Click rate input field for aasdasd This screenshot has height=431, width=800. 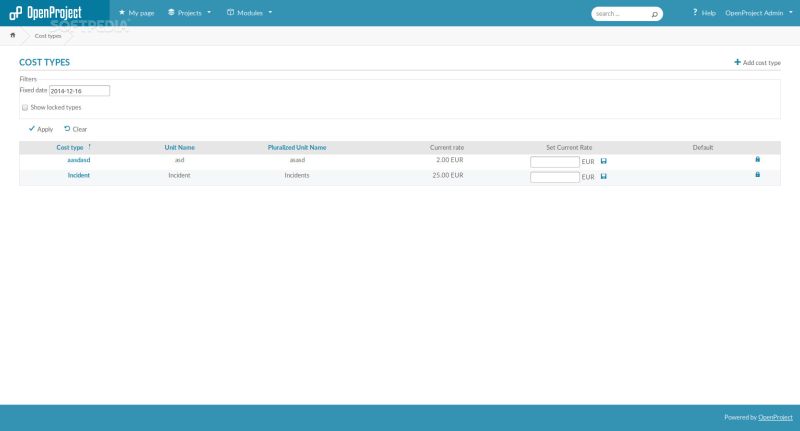pyautogui.click(x=555, y=162)
